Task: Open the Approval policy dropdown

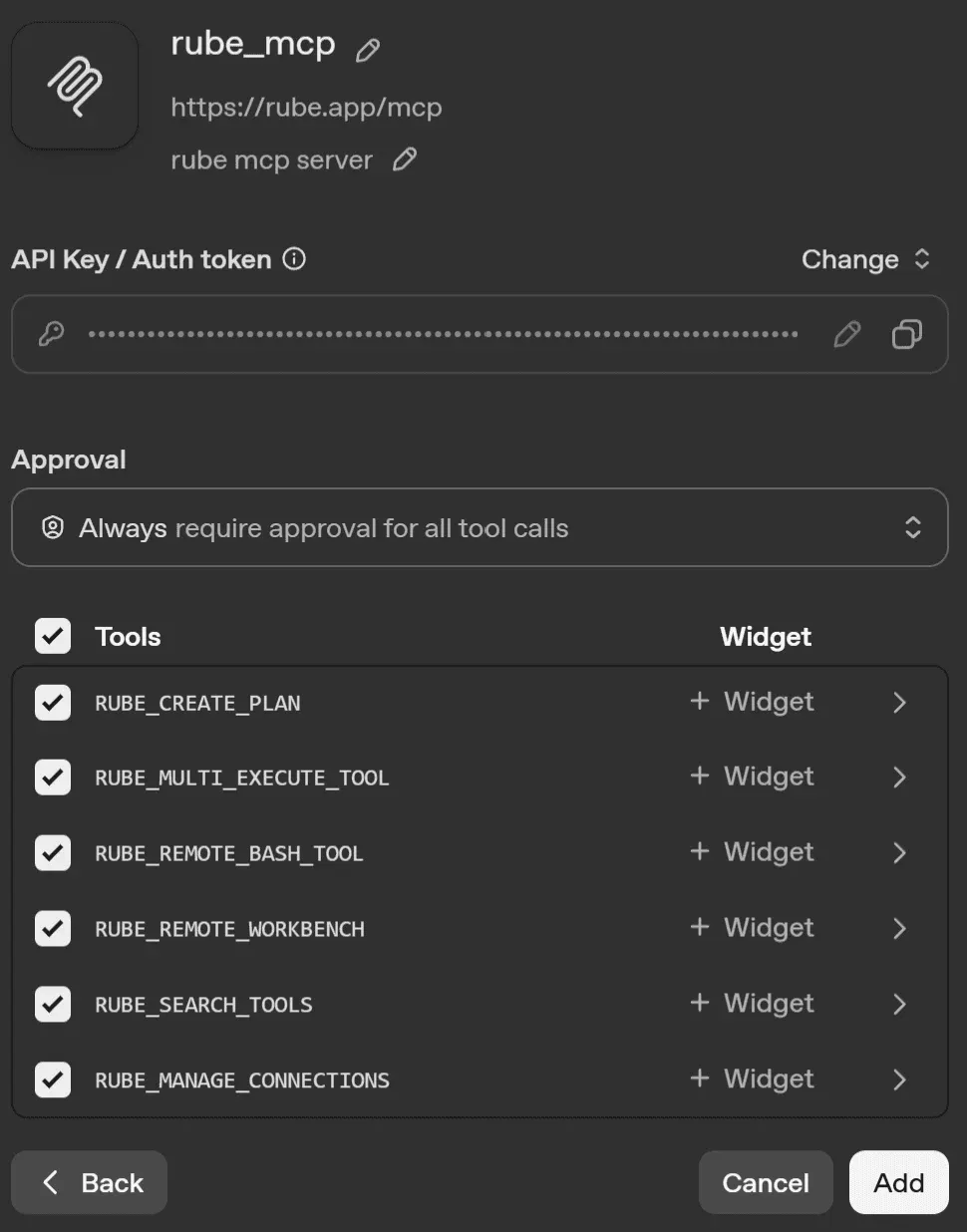Action: click(x=479, y=527)
